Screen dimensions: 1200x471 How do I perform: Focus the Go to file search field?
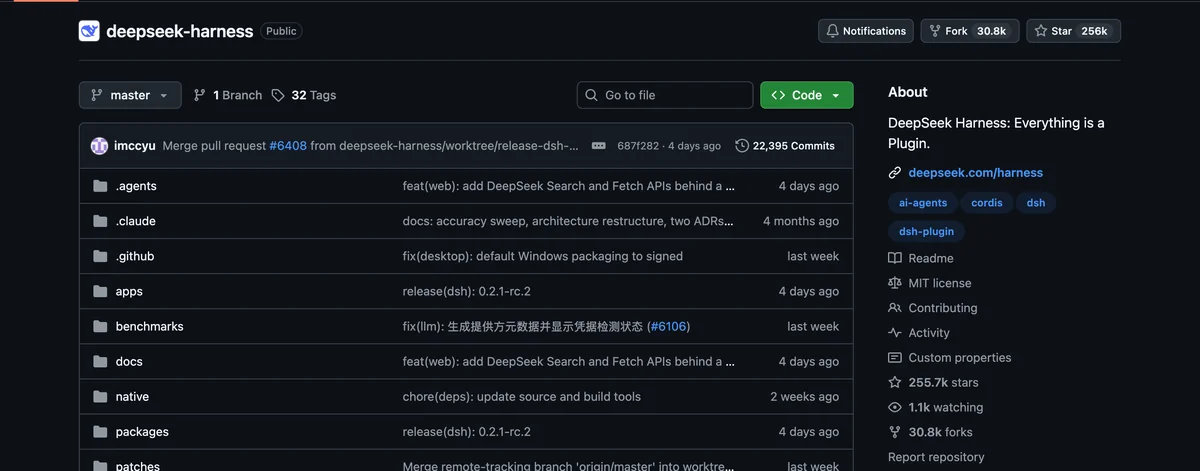(x=665, y=95)
